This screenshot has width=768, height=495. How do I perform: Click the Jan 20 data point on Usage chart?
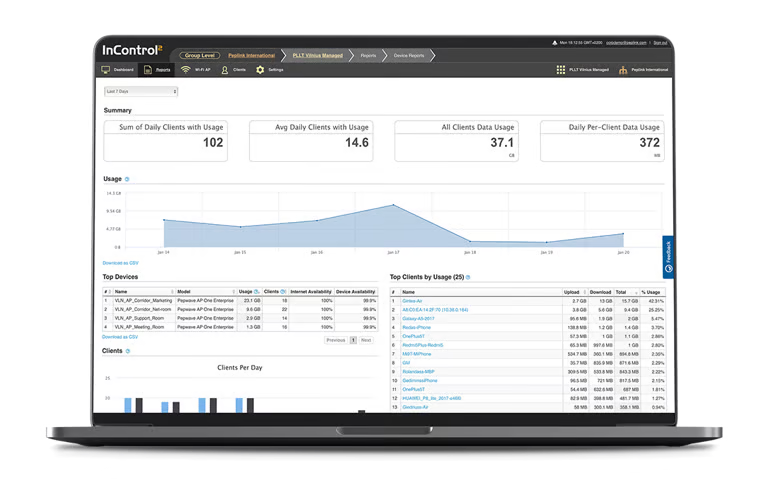pyautogui.click(x=623, y=234)
